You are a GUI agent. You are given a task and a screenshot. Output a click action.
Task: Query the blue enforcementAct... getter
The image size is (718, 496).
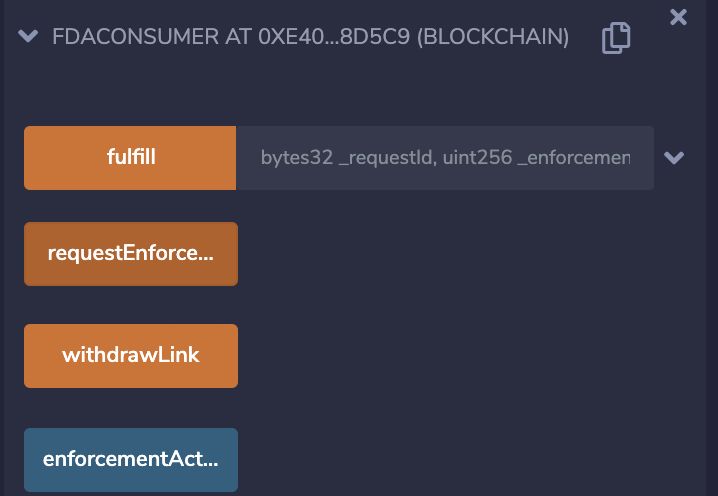click(x=131, y=460)
